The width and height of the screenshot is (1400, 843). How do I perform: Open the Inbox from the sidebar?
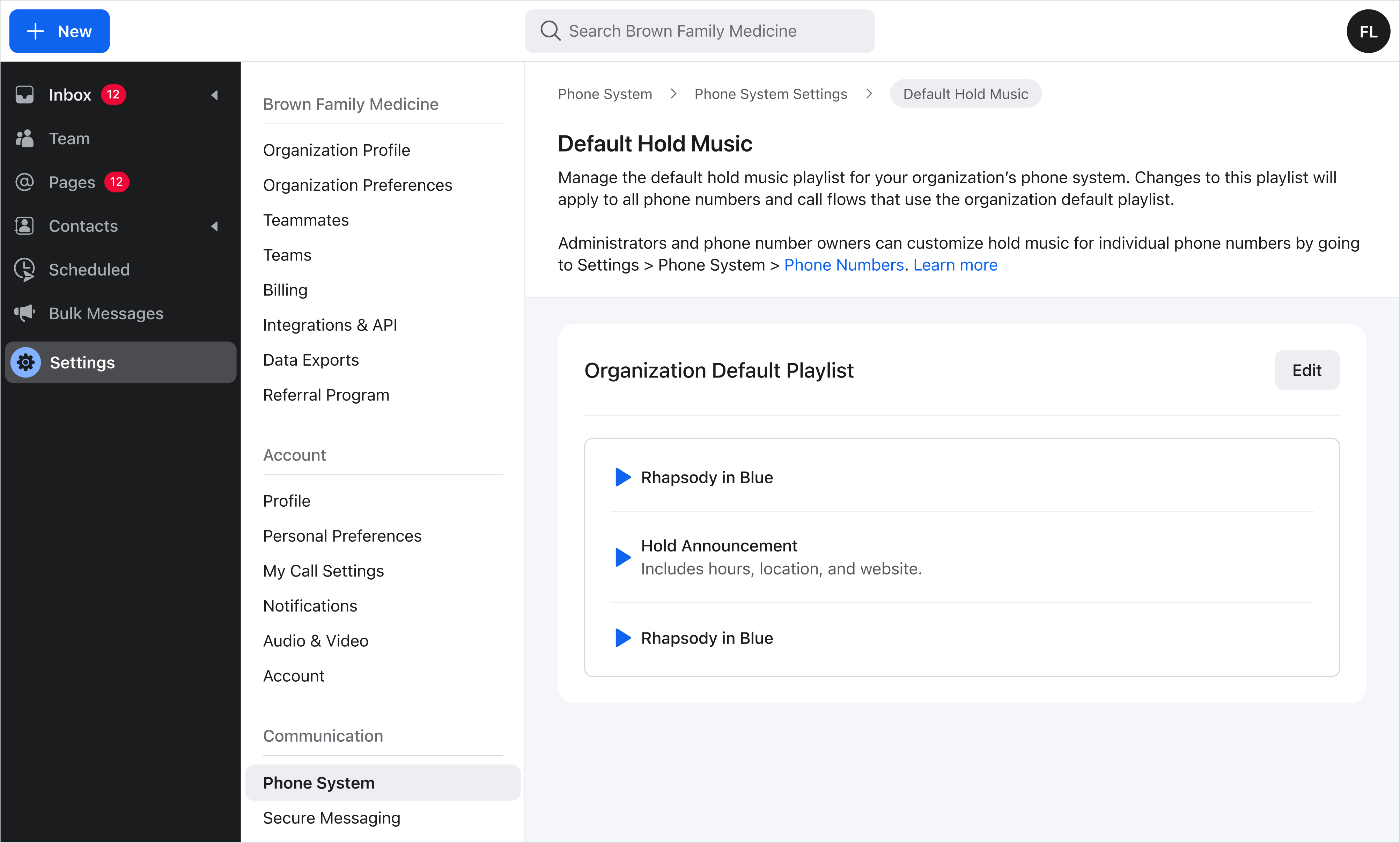(69, 94)
